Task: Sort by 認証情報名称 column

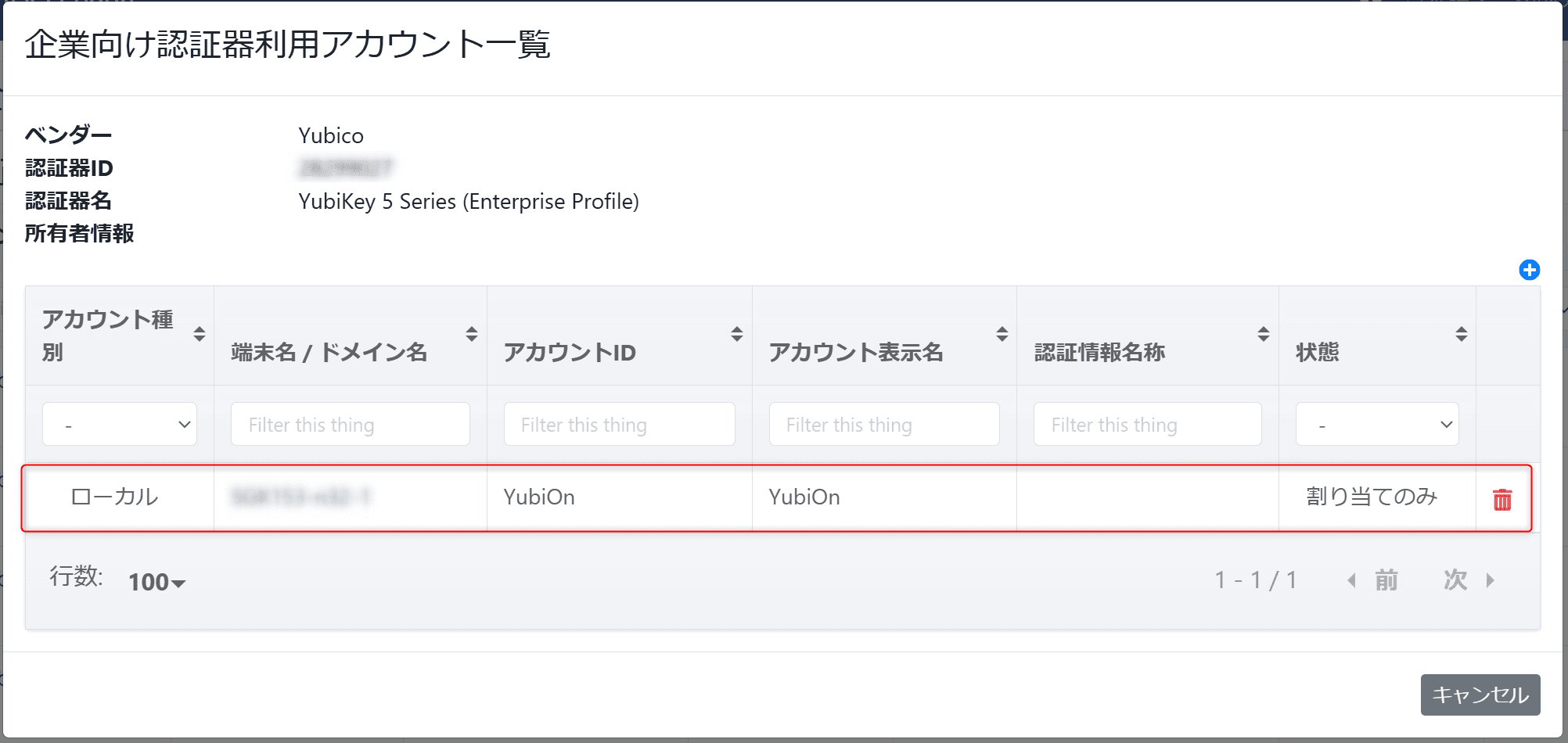Action: [1264, 334]
